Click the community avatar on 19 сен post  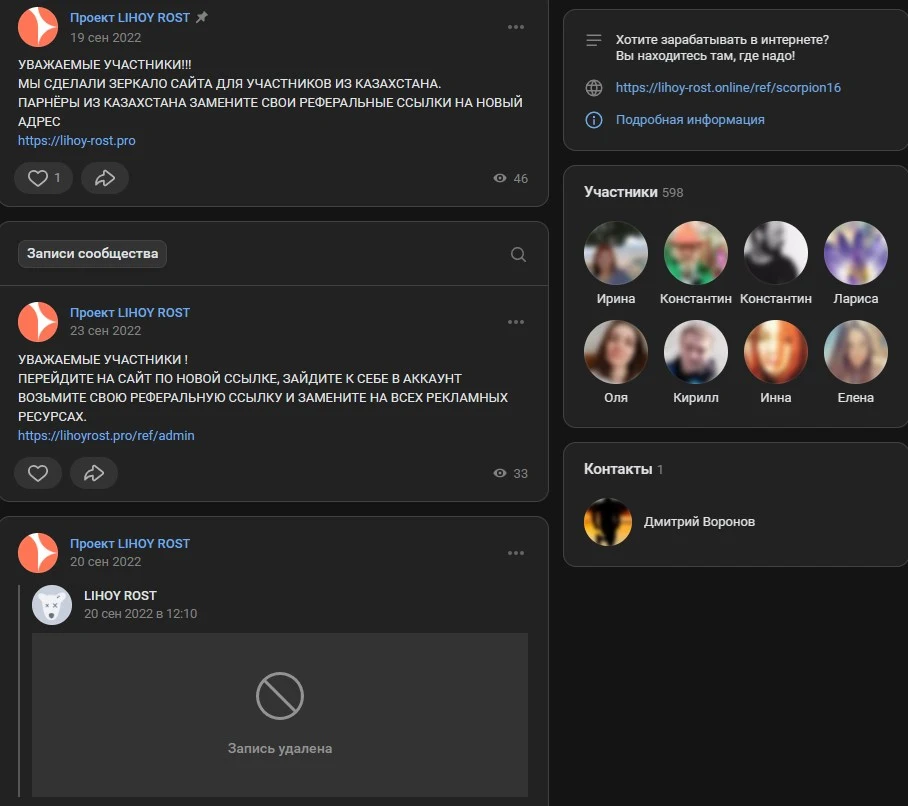[38, 27]
